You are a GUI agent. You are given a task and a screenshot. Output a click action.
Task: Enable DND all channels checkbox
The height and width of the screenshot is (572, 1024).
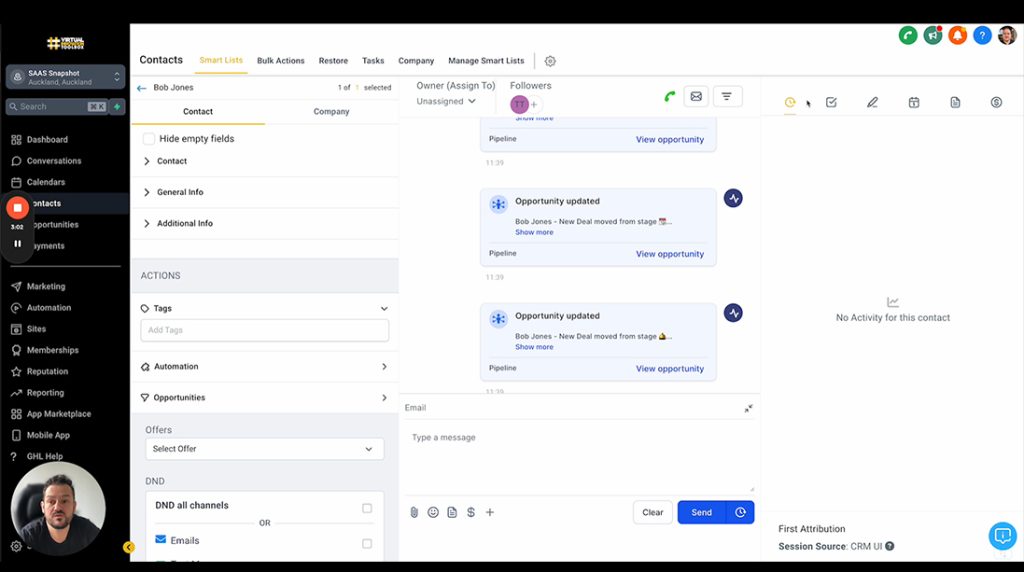(x=367, y=508)
